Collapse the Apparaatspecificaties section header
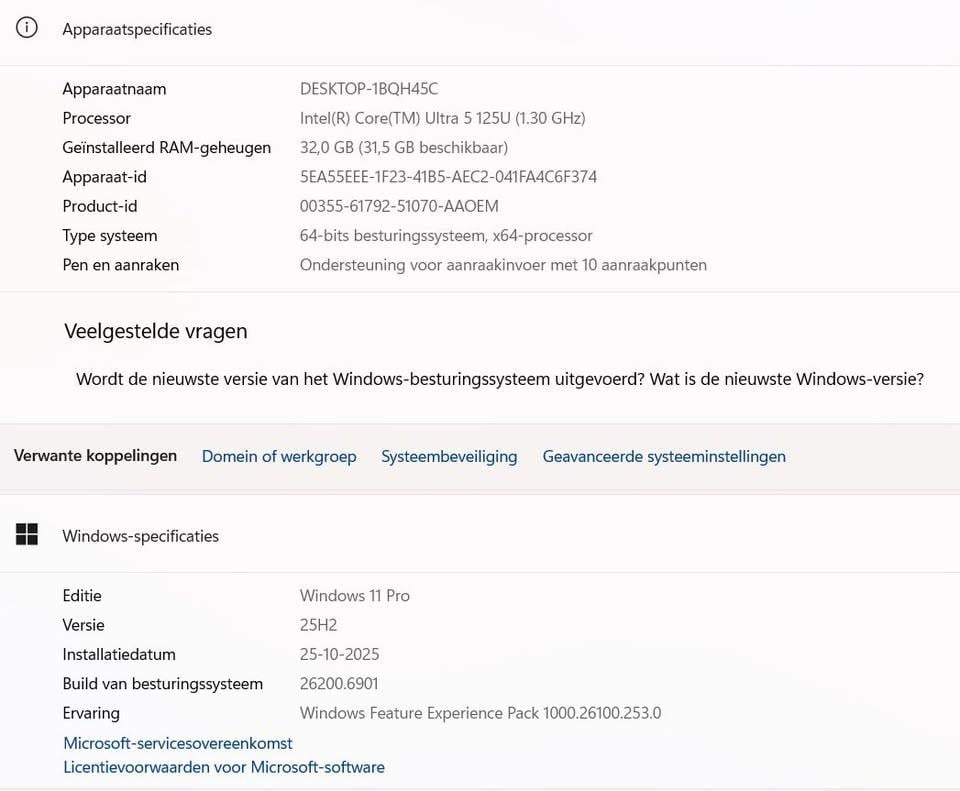The width and height of the screenshot is (960, 791). (135, 28)
